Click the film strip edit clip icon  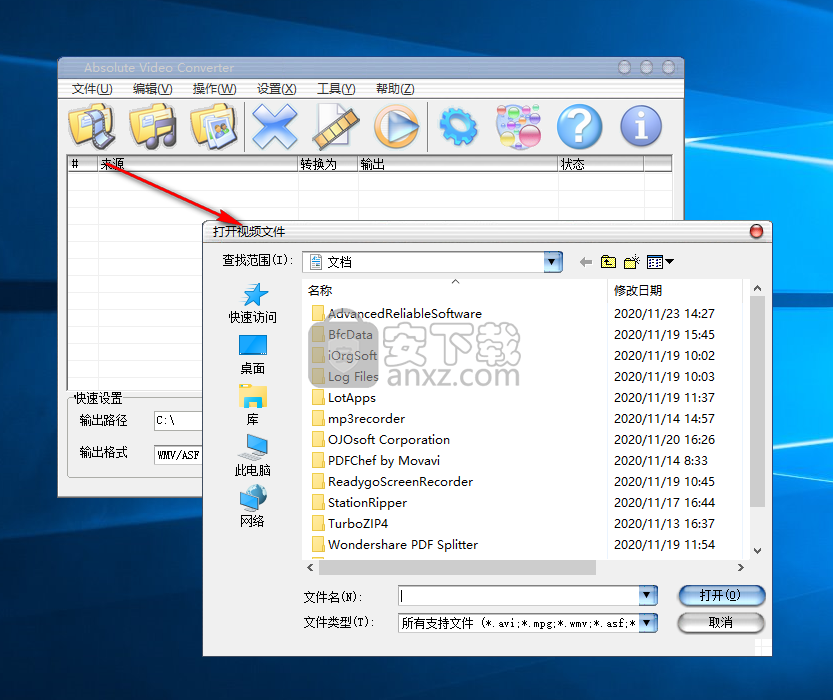[x=336, y=126]
